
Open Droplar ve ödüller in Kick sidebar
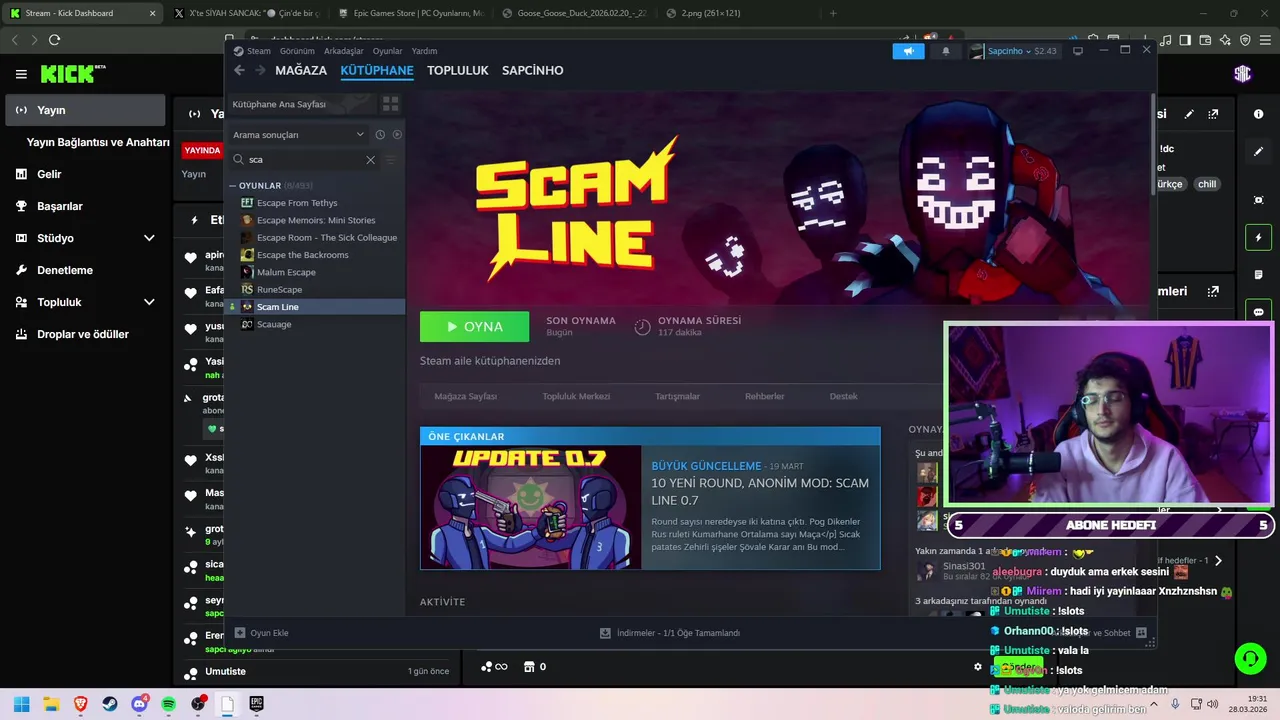click(85, 334)
